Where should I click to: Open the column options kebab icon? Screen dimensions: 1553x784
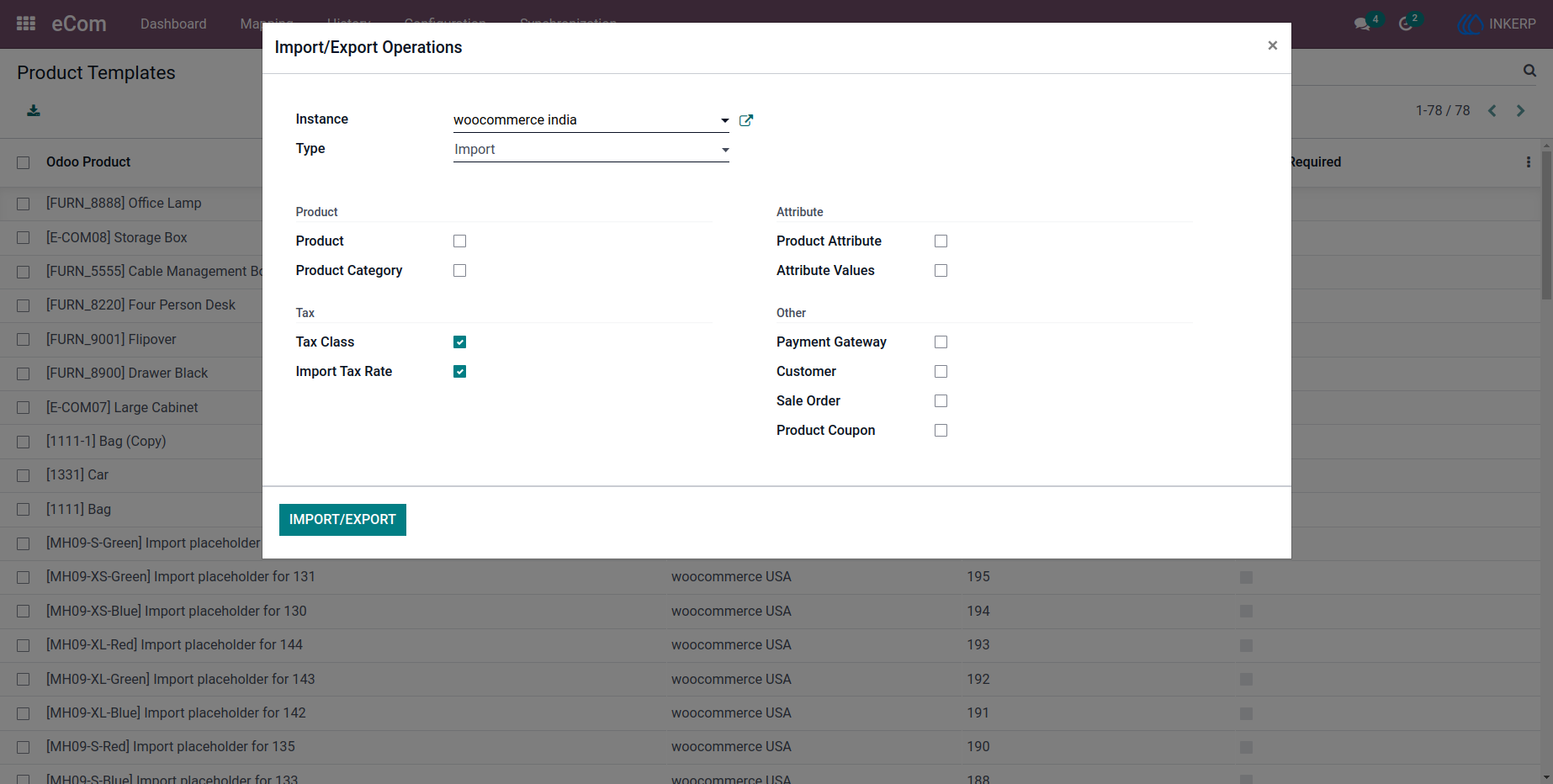point(1529,162)
